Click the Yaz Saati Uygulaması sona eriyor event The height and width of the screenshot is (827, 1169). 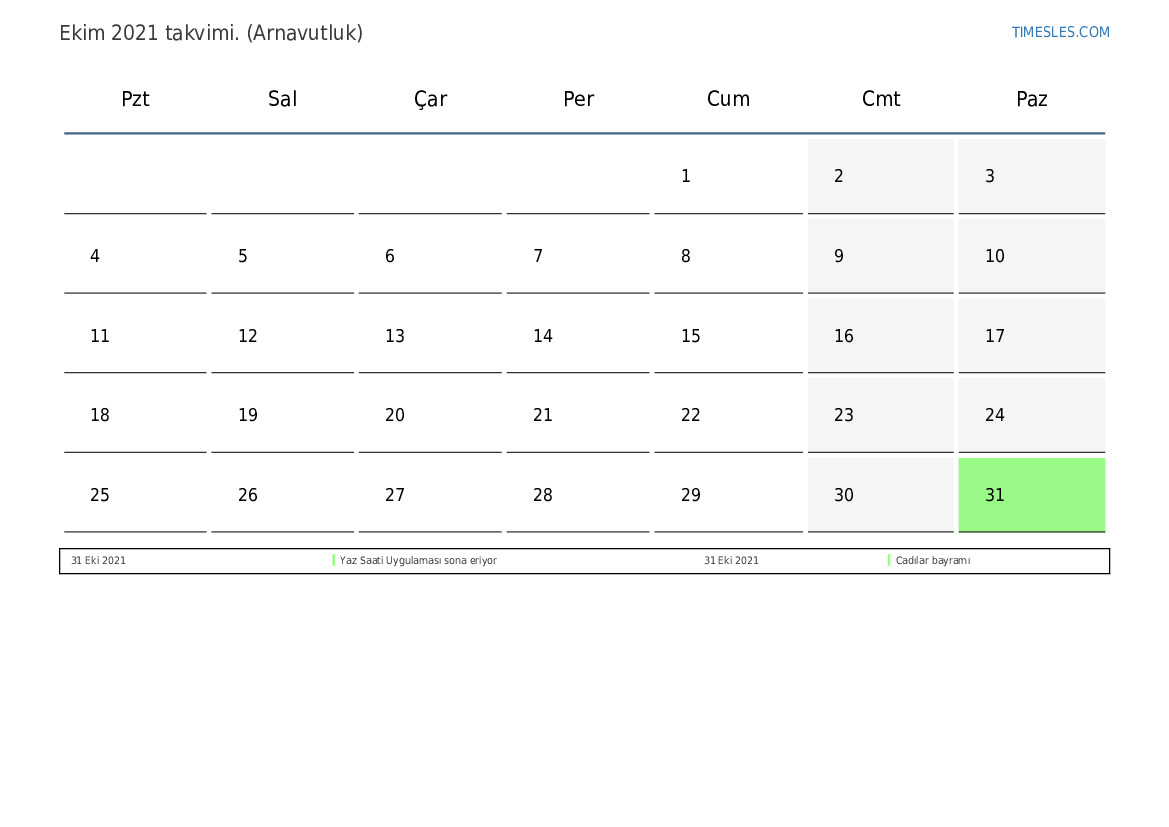click(x=418, y=561)
